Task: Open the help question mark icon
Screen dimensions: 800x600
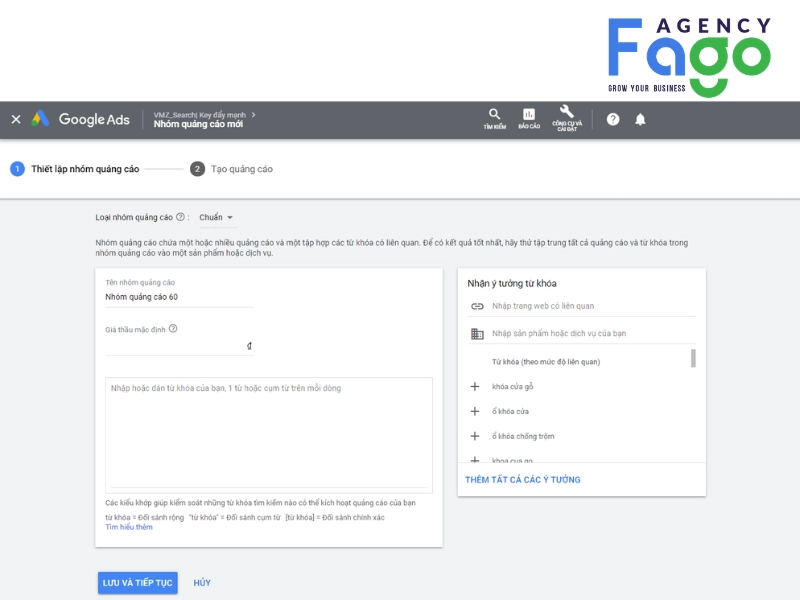Action: pyautogui.click(x=613, y=119)
